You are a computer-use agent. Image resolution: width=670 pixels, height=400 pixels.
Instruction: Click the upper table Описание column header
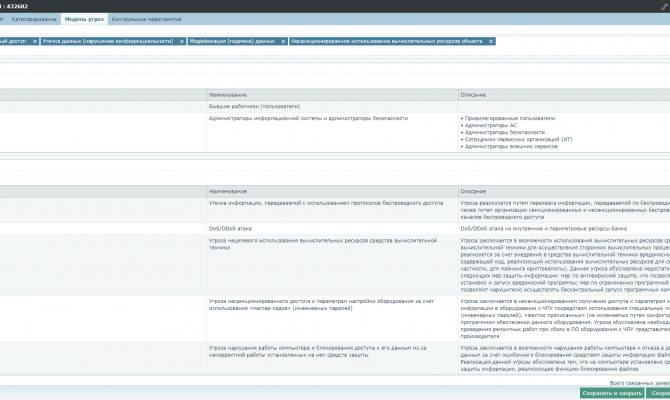pyautogui.click(x=564, y=95)
